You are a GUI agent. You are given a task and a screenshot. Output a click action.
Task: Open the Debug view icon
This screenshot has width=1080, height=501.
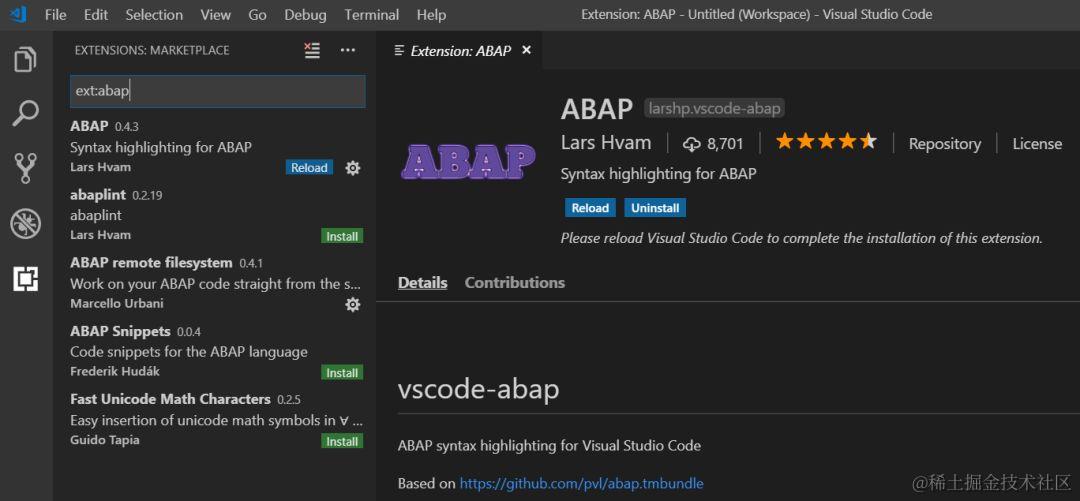[x=25, y=223]
